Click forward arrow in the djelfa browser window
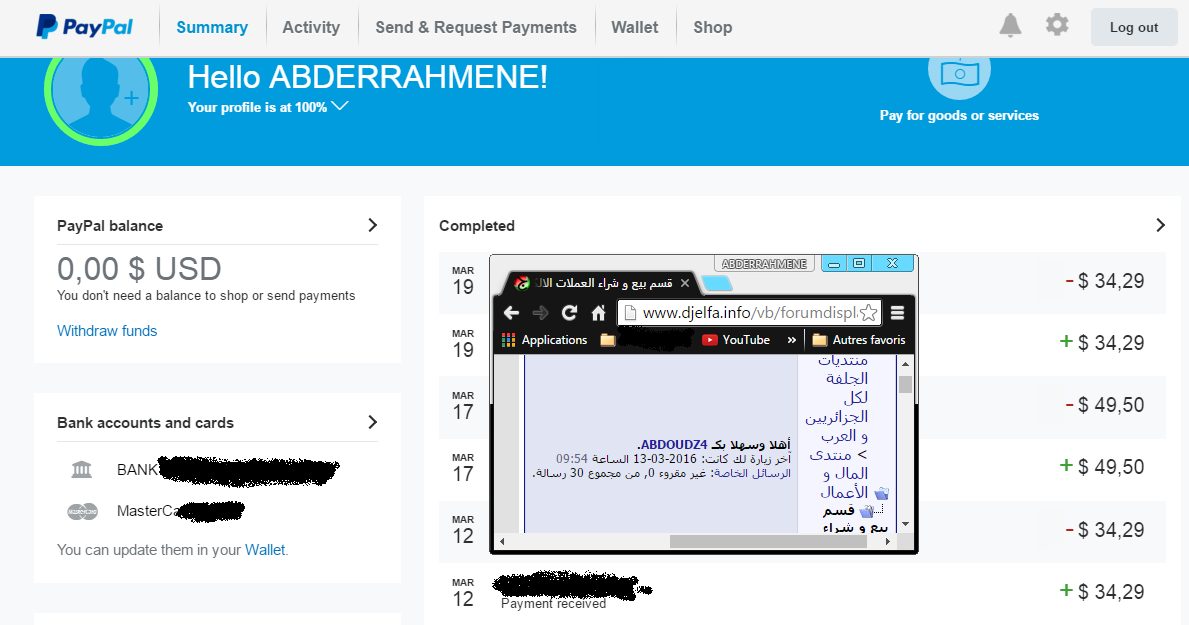This screenshot has height=625, width=1189. point(540,312)
